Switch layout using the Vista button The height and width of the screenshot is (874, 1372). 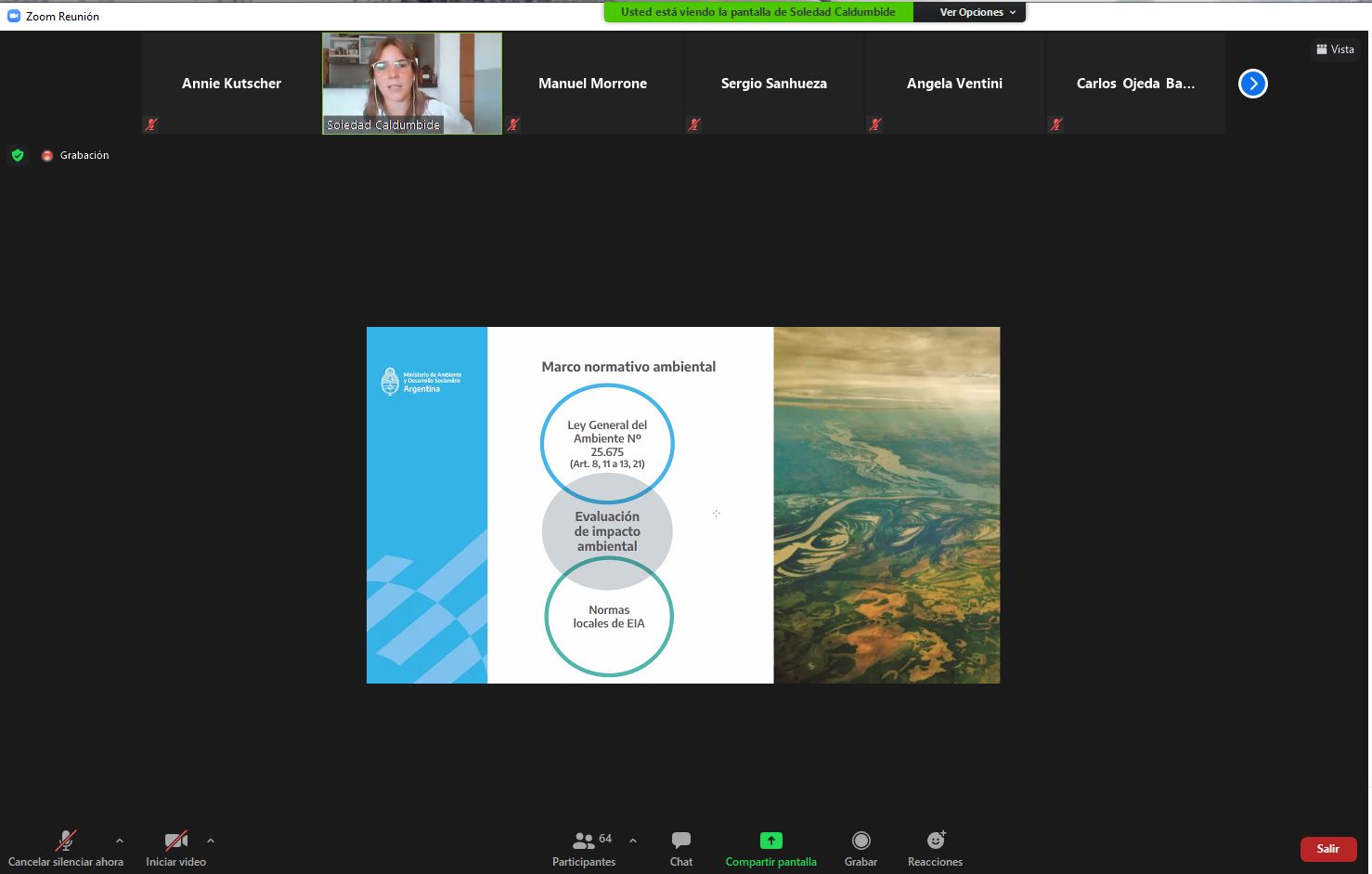(x=1335, y=49)
